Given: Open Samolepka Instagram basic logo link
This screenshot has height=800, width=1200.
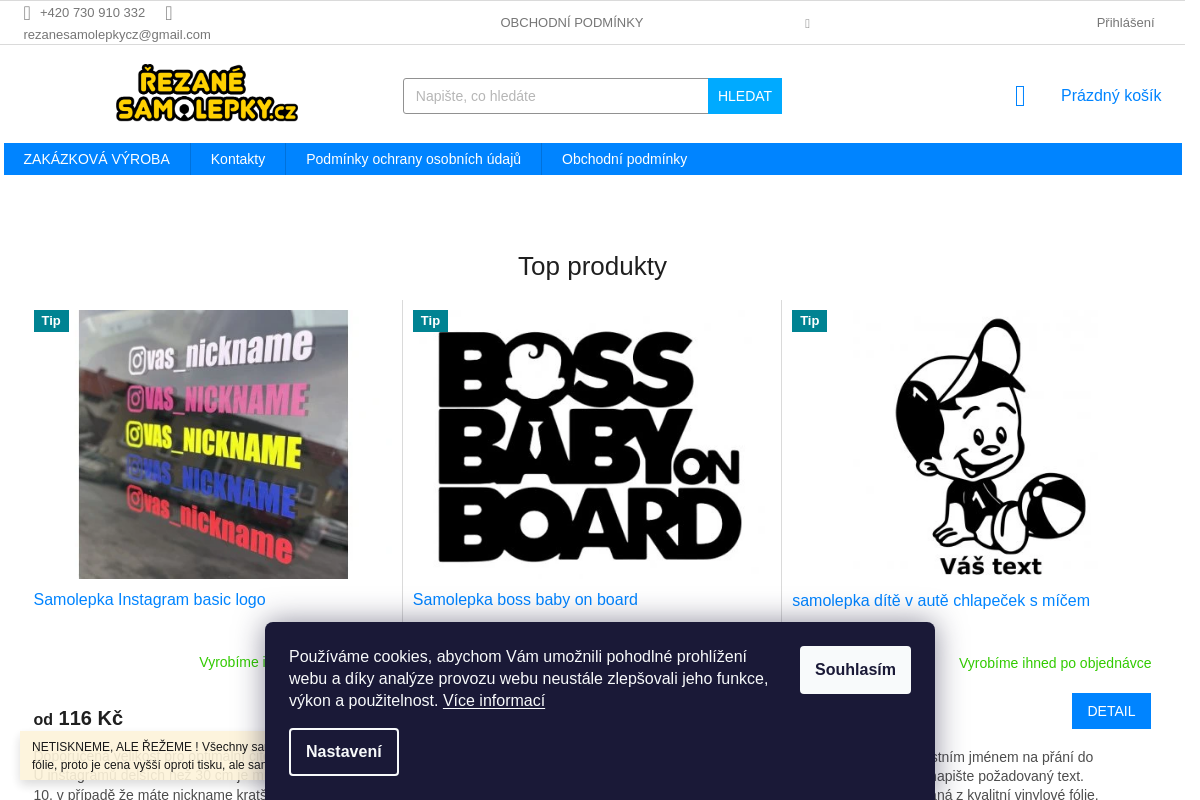Looking at the screenshot, I should point(149,600).
